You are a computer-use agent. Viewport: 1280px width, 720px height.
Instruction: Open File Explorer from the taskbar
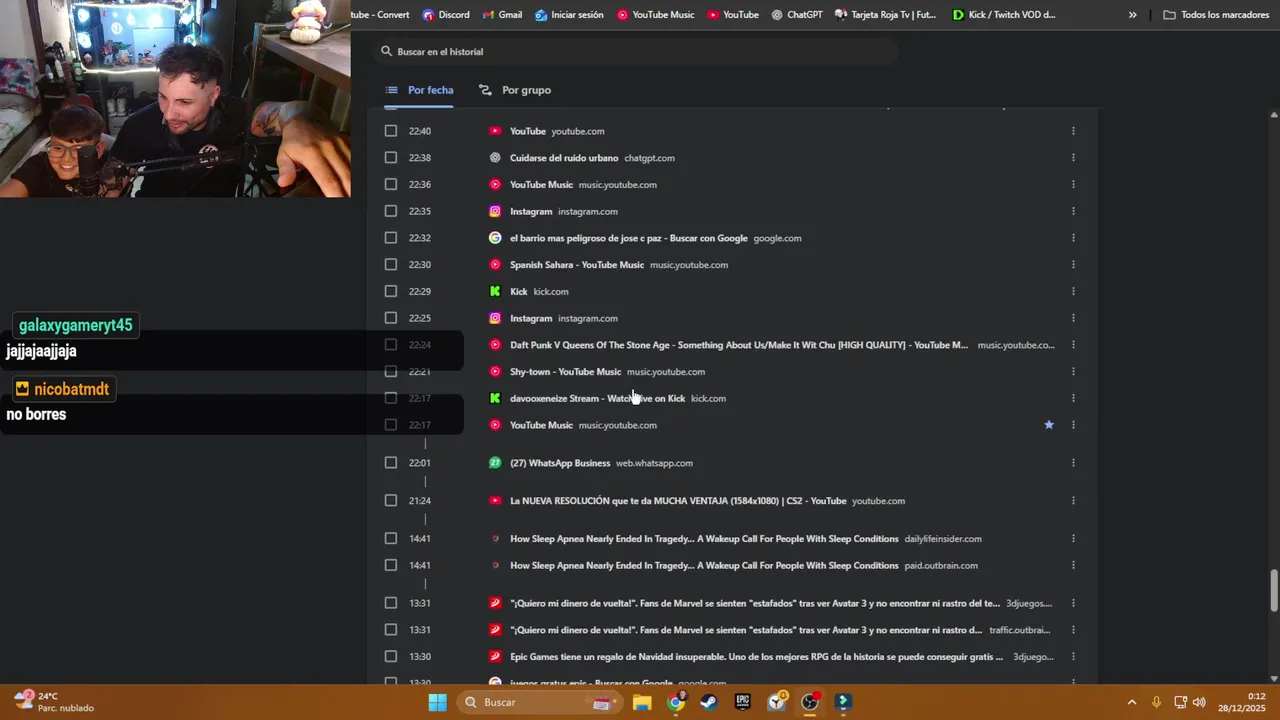[x=642, y=702]
